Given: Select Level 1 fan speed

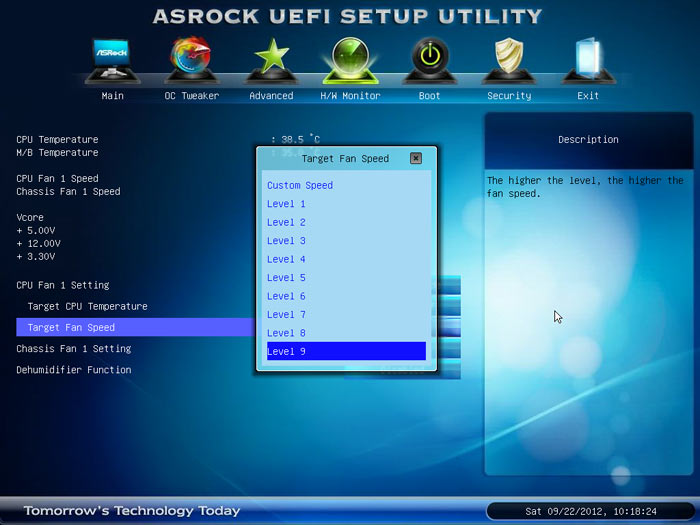Looking at the screenshot, I should [x=287, y=204].
